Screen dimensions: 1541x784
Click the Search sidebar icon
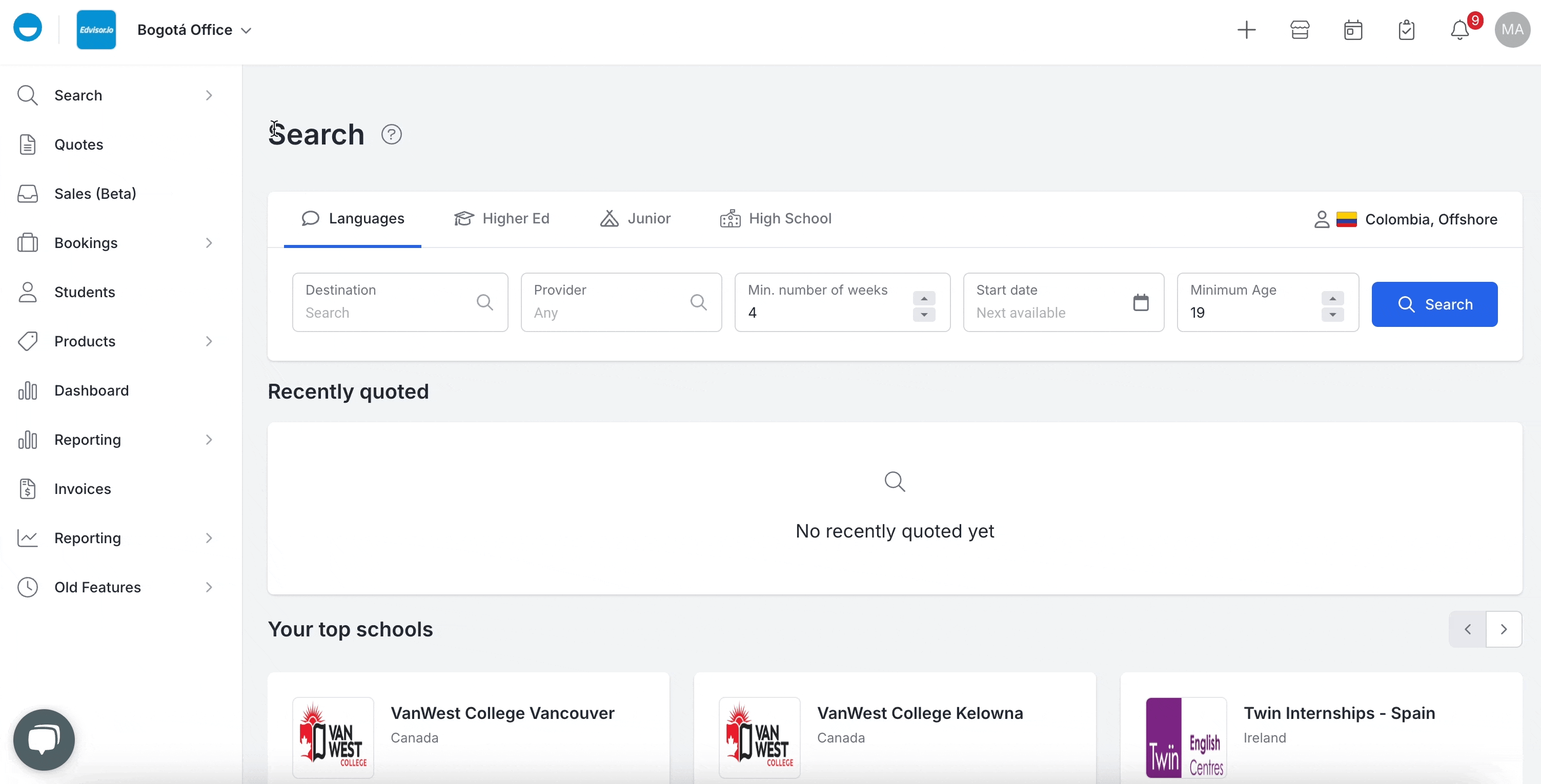point(27,95)
